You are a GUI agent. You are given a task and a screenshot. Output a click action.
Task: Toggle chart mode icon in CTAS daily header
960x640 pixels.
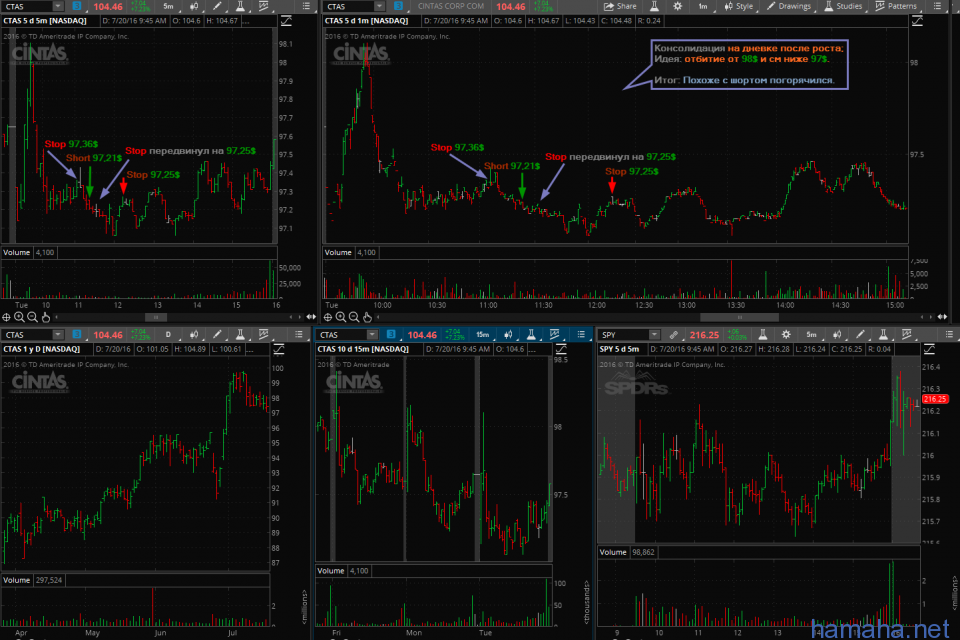point(279,350)
